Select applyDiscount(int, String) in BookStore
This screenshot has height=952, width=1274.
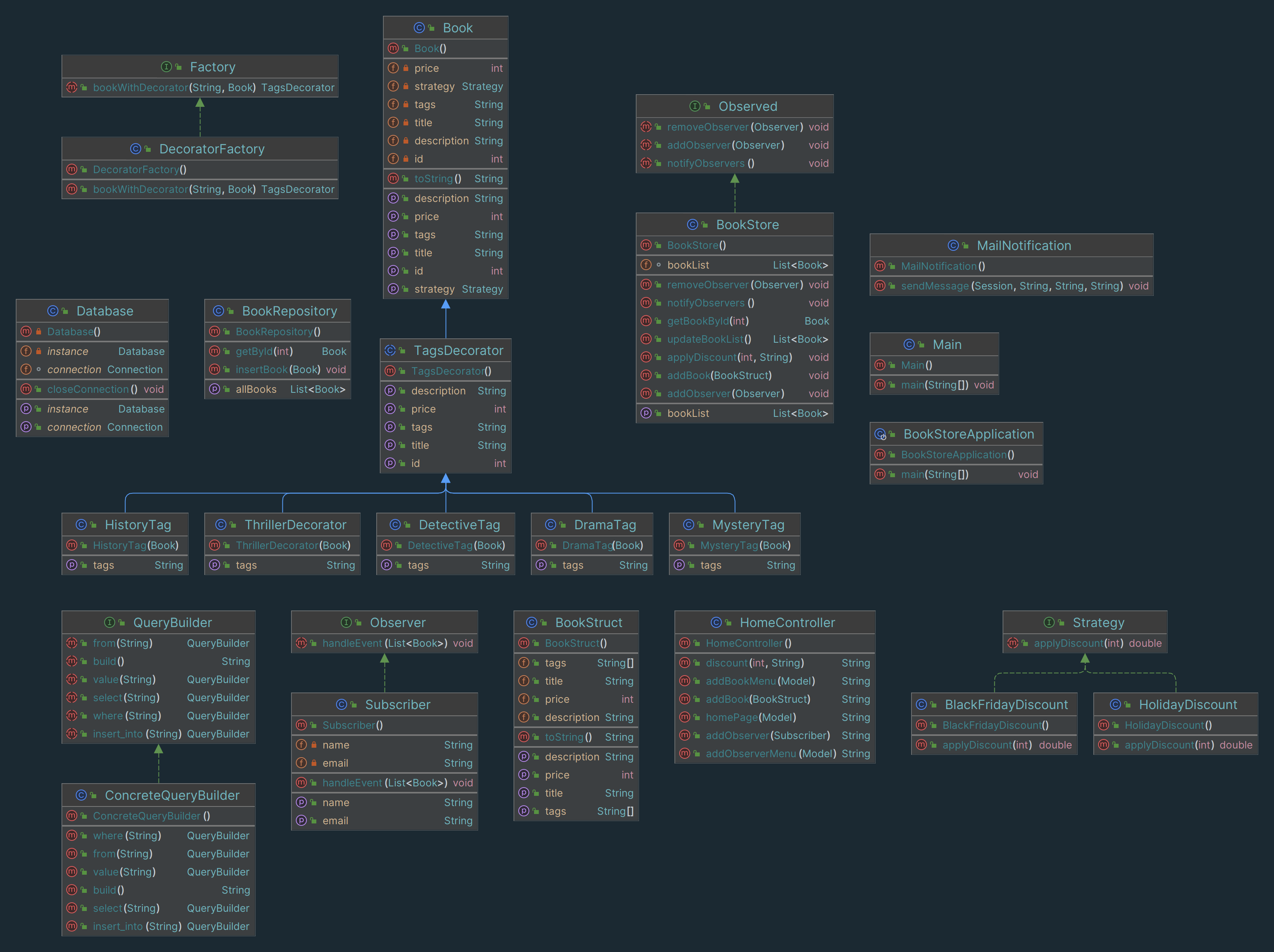(734, 358)
